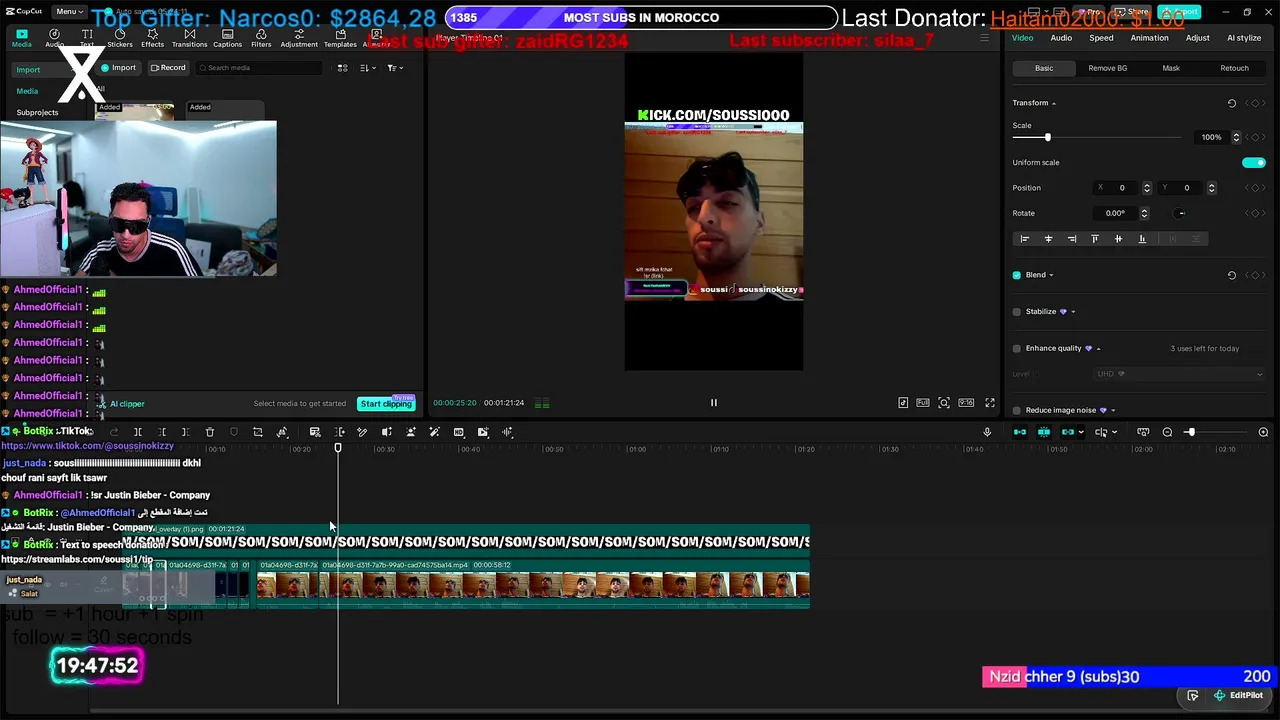
Task: Align clip to the bottom edge
Action: coord(1142,239)
